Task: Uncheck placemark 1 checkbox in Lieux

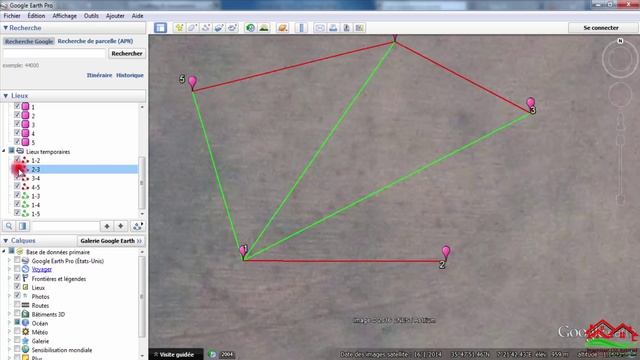Action: coord(17,106)
